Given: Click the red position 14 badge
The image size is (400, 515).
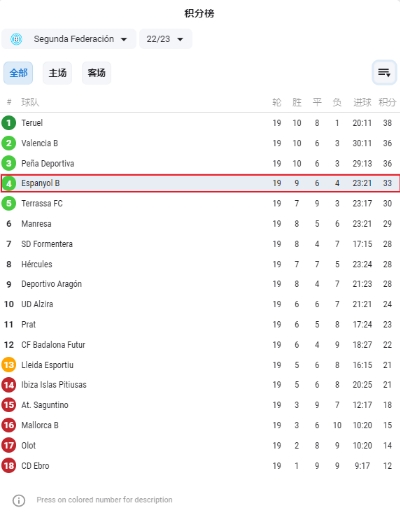Looking at the screenshot, I should (x=9, y=385).
